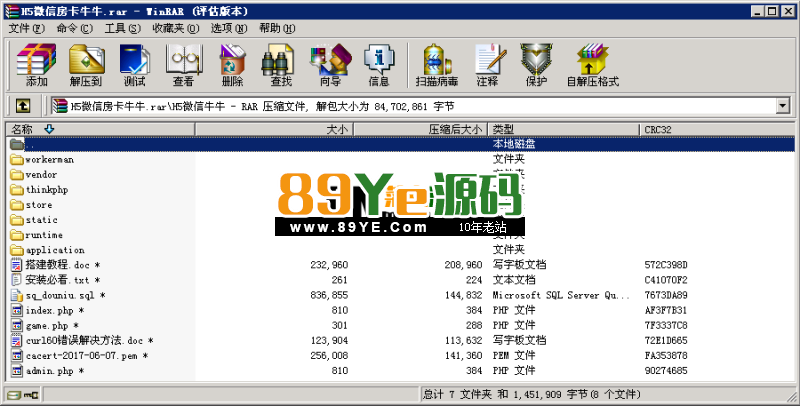
Task: Click the window resize grip corner
Action: click(791, 396)
